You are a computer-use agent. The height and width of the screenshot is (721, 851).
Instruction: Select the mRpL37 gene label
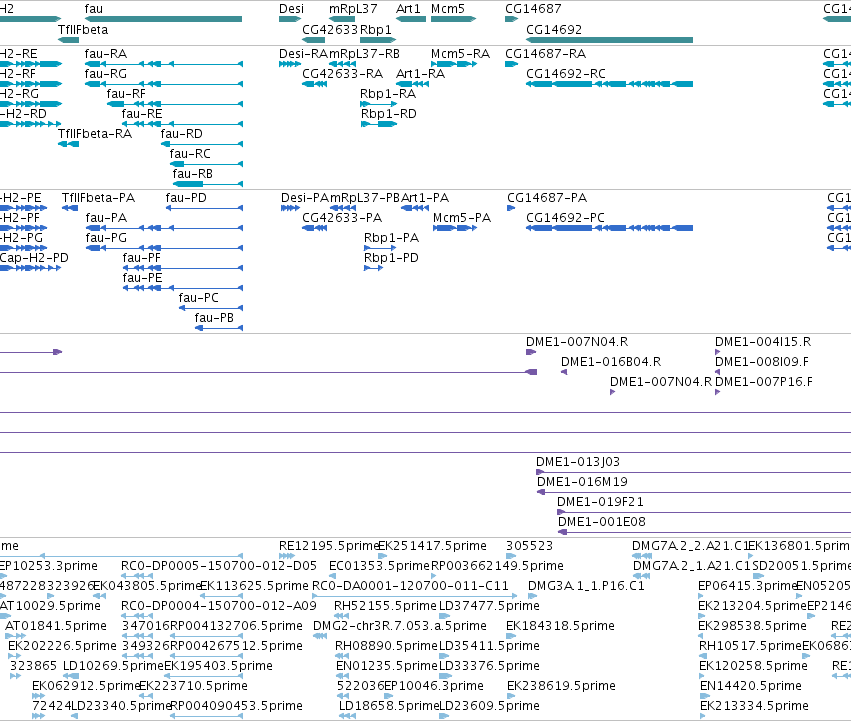pyautogui.click(x=353, y=9)
